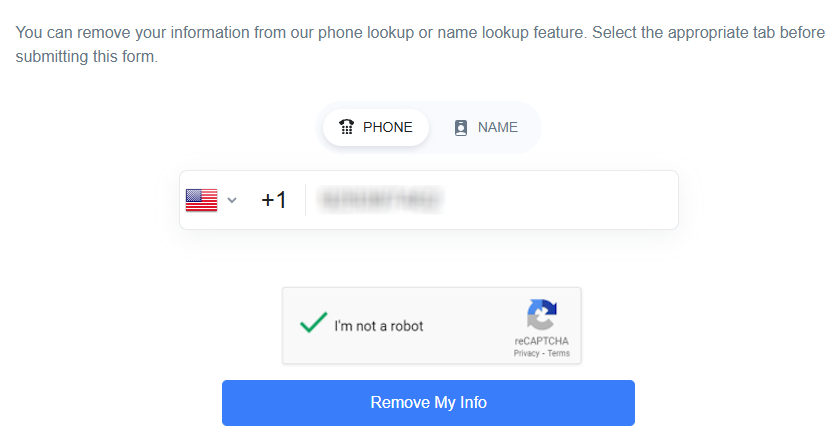Click the divider line after +1 code
The height and width of the screenshot is (445, 838).
(x=305, y=200)
